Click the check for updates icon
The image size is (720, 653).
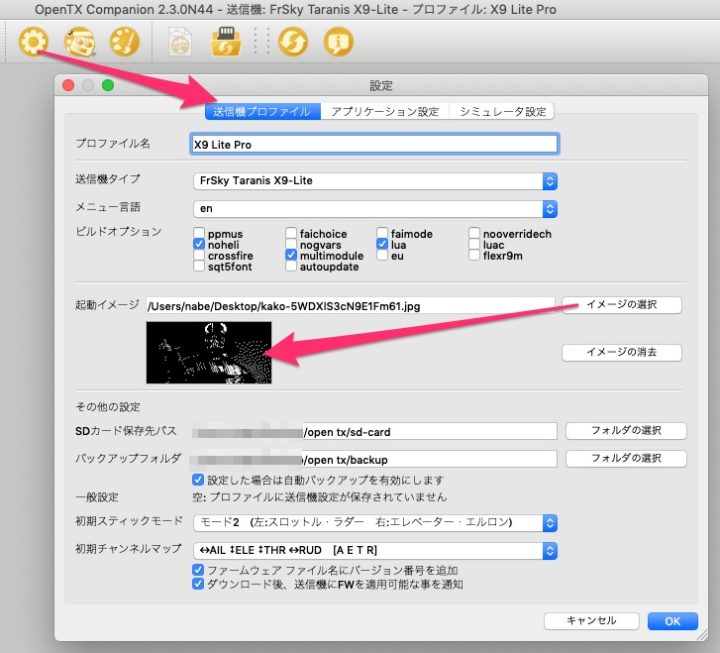point(293,42)
